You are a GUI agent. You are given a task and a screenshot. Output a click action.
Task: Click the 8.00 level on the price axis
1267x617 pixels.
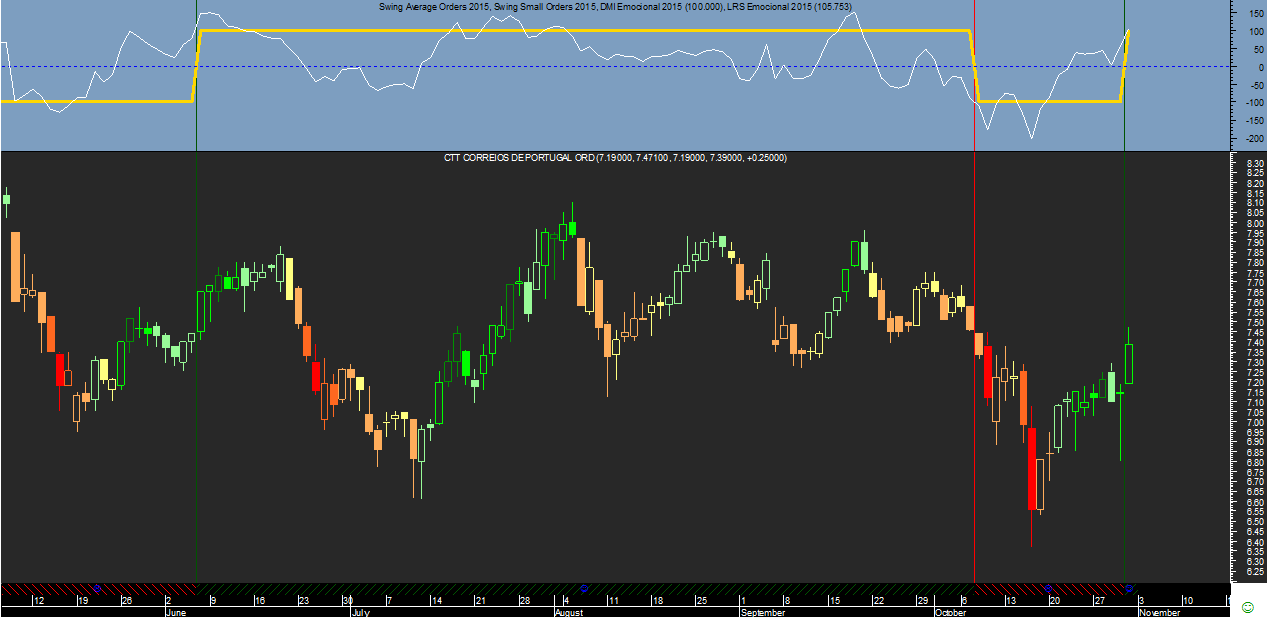coord(1247,224)
